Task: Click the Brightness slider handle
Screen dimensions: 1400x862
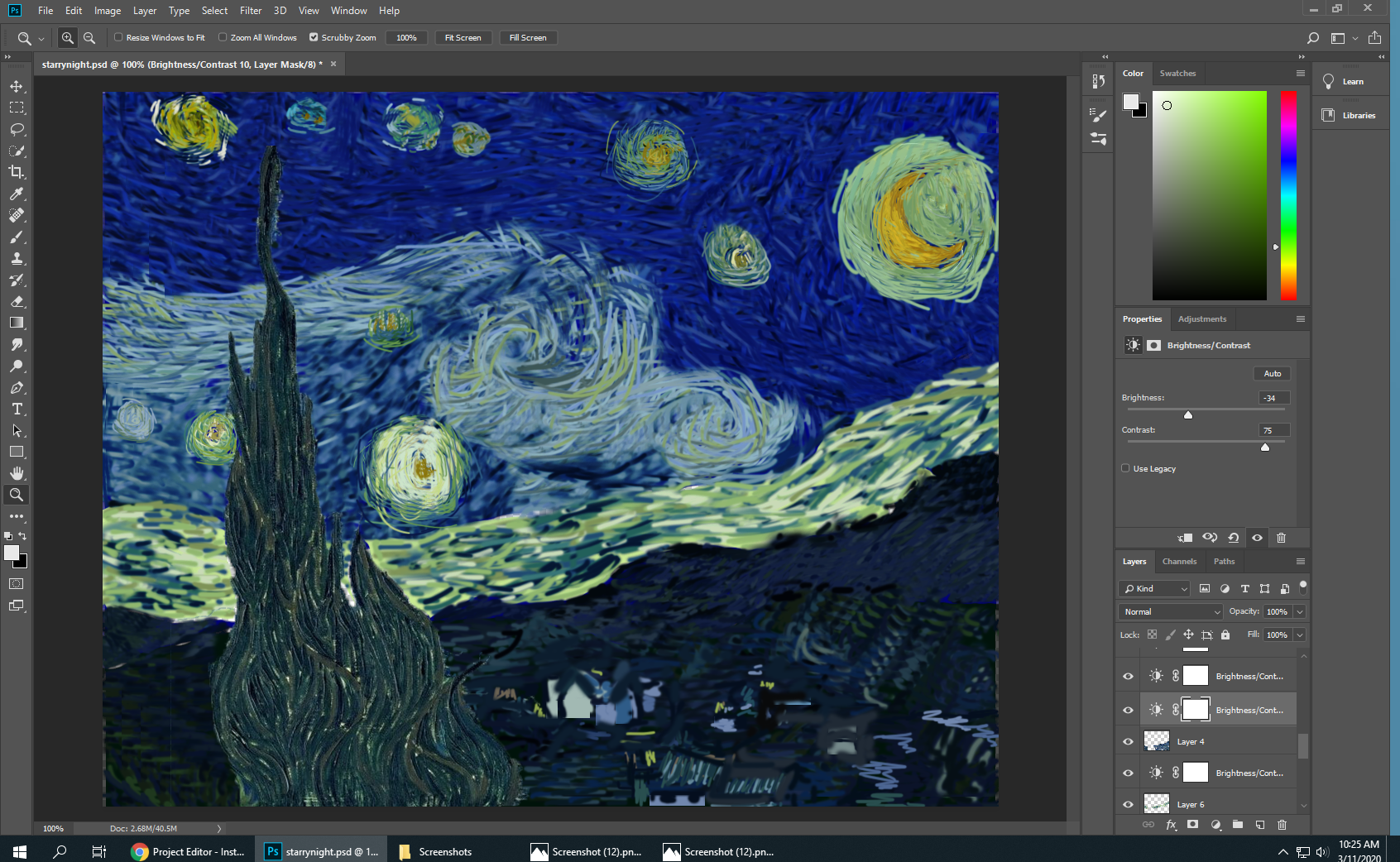Action: 1188,415
